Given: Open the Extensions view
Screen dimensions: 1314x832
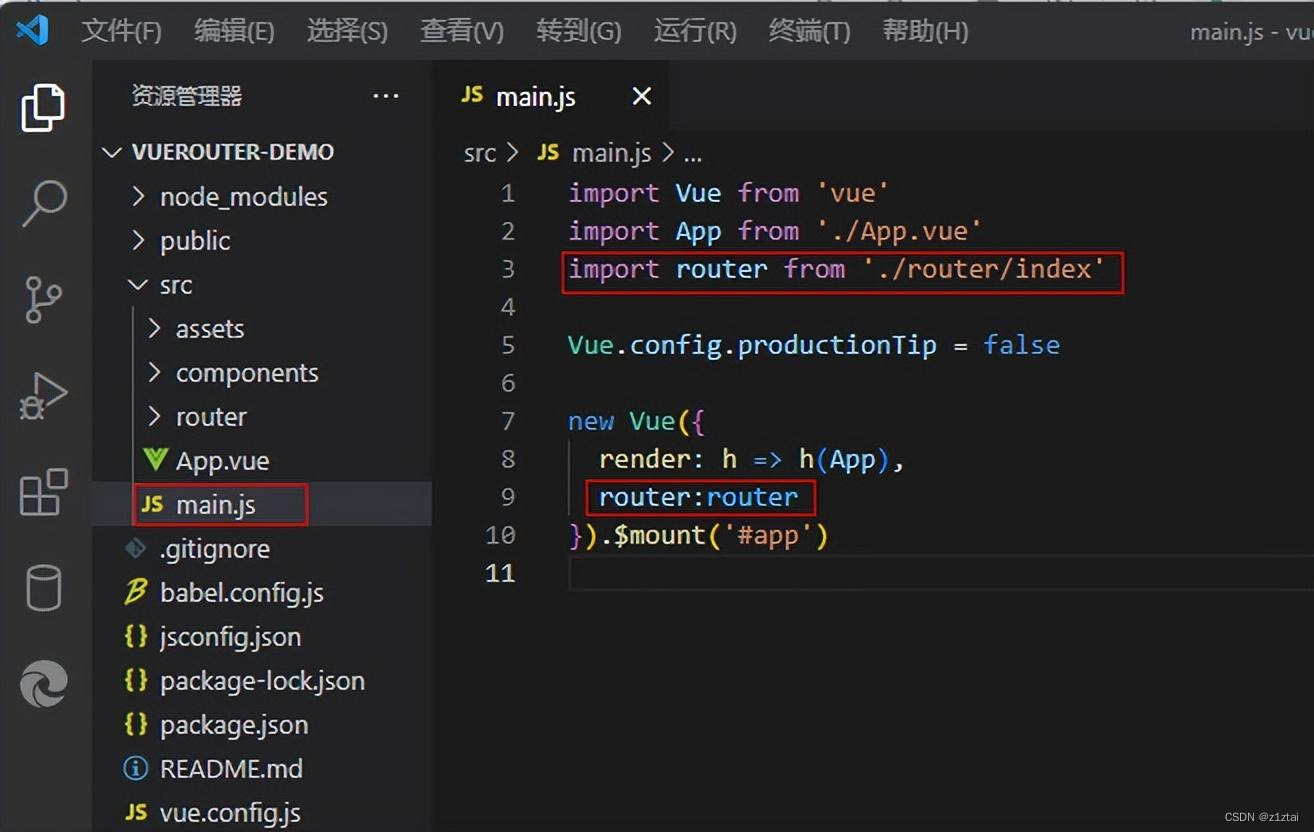Looking at the screenshot, I should pyautogui.click(x=43, y=492).
